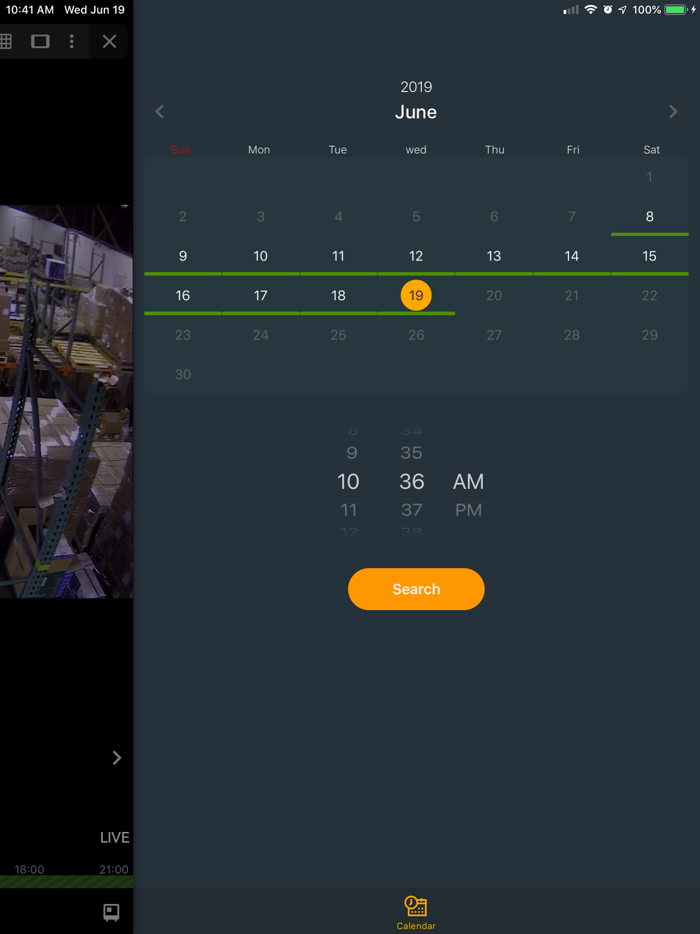
Task: Select June 10 on the calendar
Action: (260, 256)
